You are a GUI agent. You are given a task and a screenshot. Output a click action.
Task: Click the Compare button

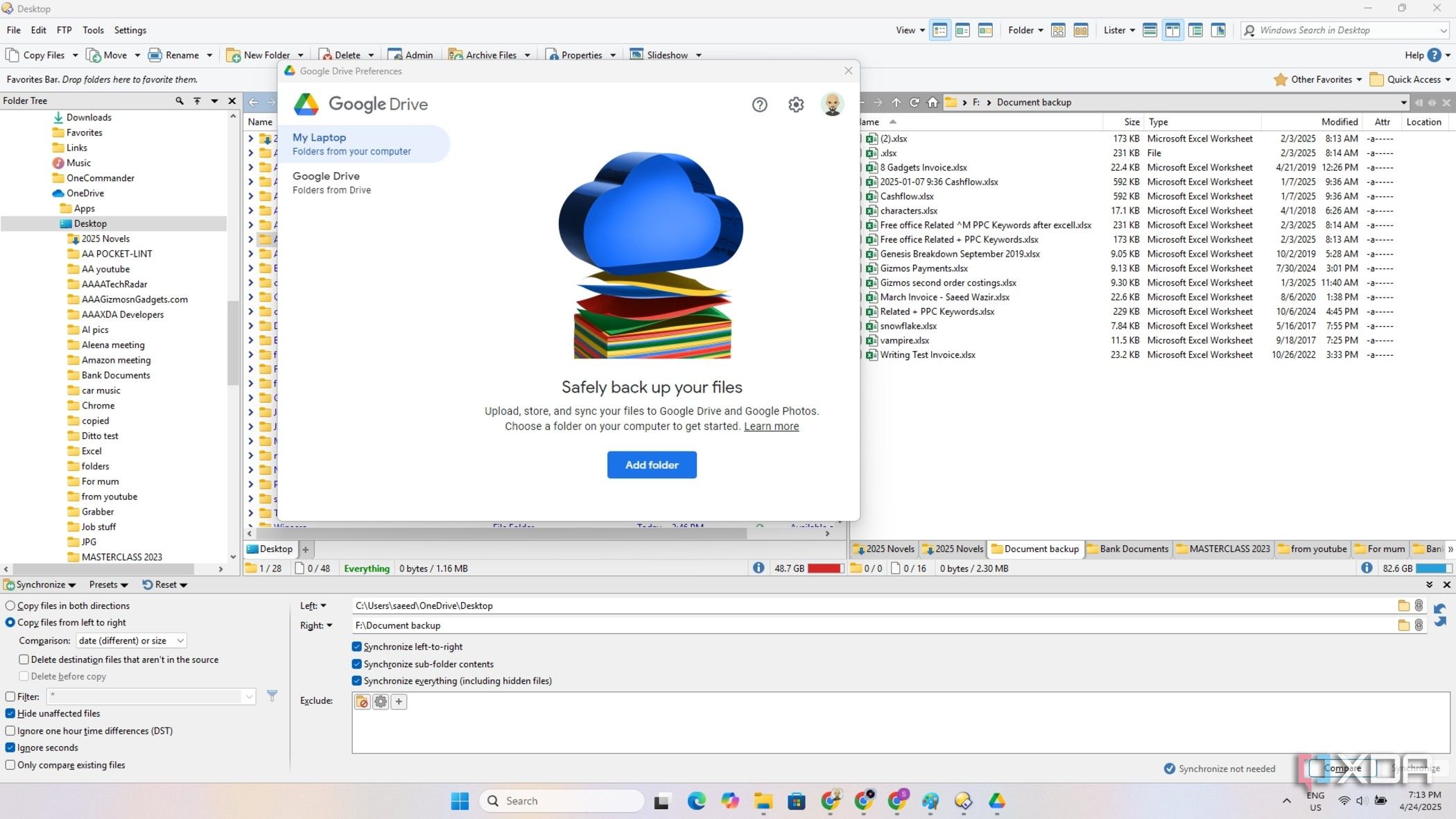(x=1342, y=768)
